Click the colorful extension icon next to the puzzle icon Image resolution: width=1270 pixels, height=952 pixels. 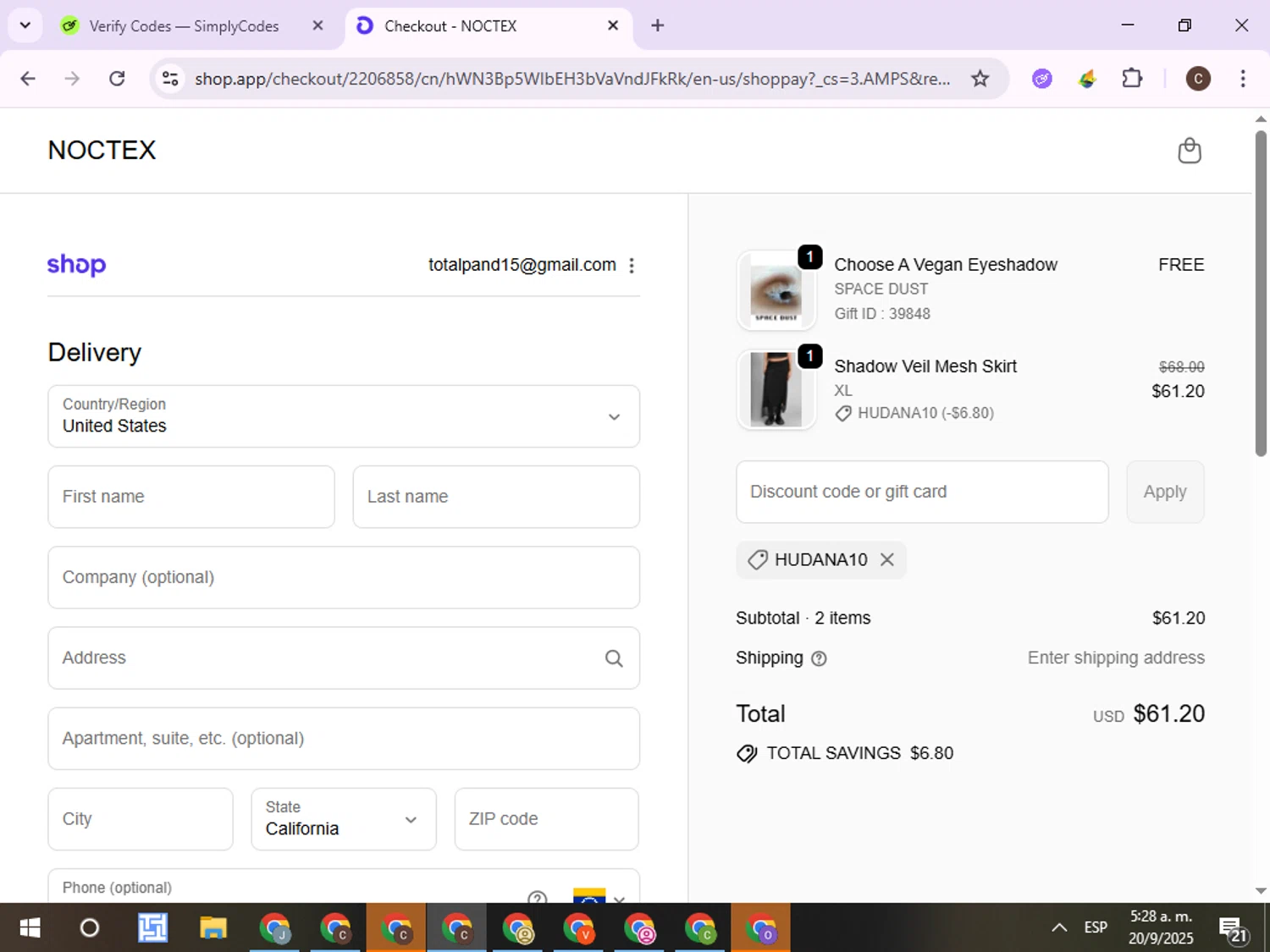[x=1087, y=79]
